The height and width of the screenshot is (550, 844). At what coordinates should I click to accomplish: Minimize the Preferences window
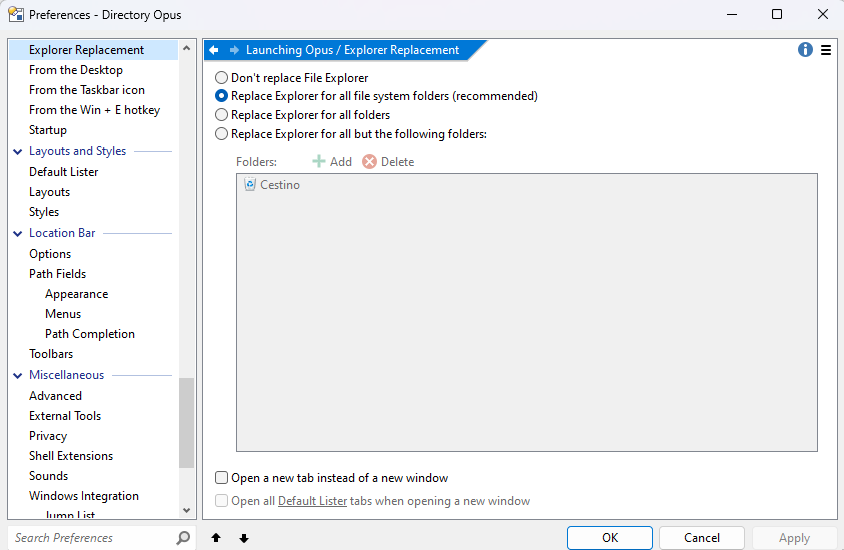click(732, 14)
